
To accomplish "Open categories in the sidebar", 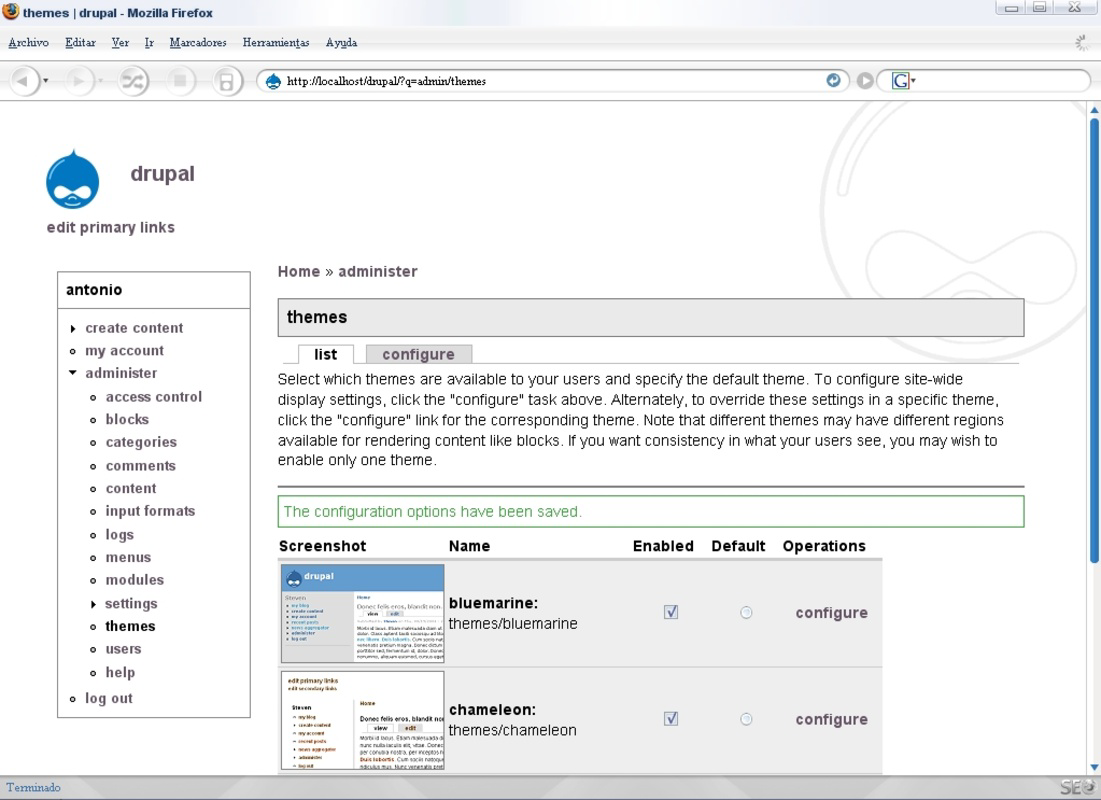I will click(141, 442).
